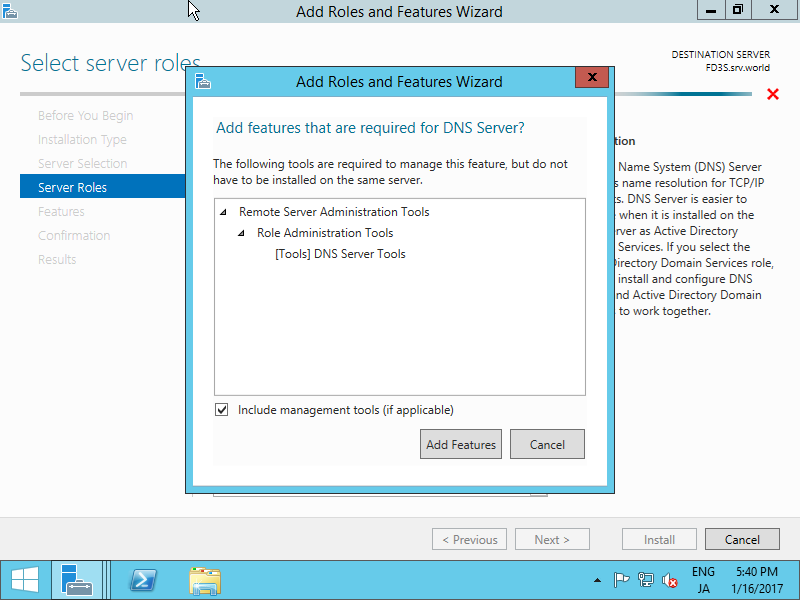
Task: Close the Add features dialog with X
Action: (x=593, y=77)
